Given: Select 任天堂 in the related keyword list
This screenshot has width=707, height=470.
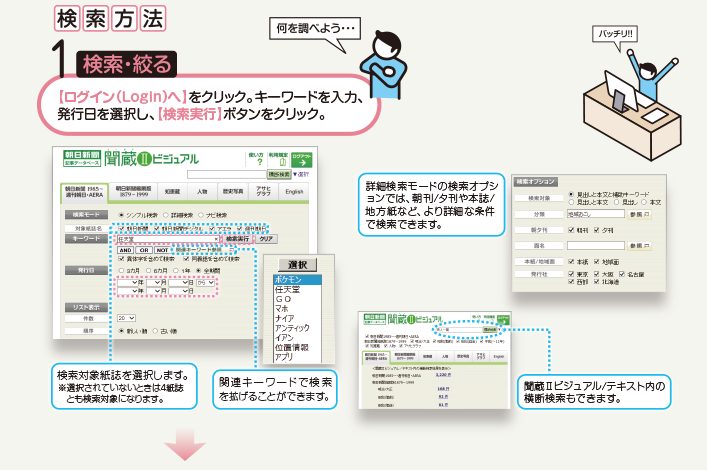Looking at the screenshot, I should point(297,290).
